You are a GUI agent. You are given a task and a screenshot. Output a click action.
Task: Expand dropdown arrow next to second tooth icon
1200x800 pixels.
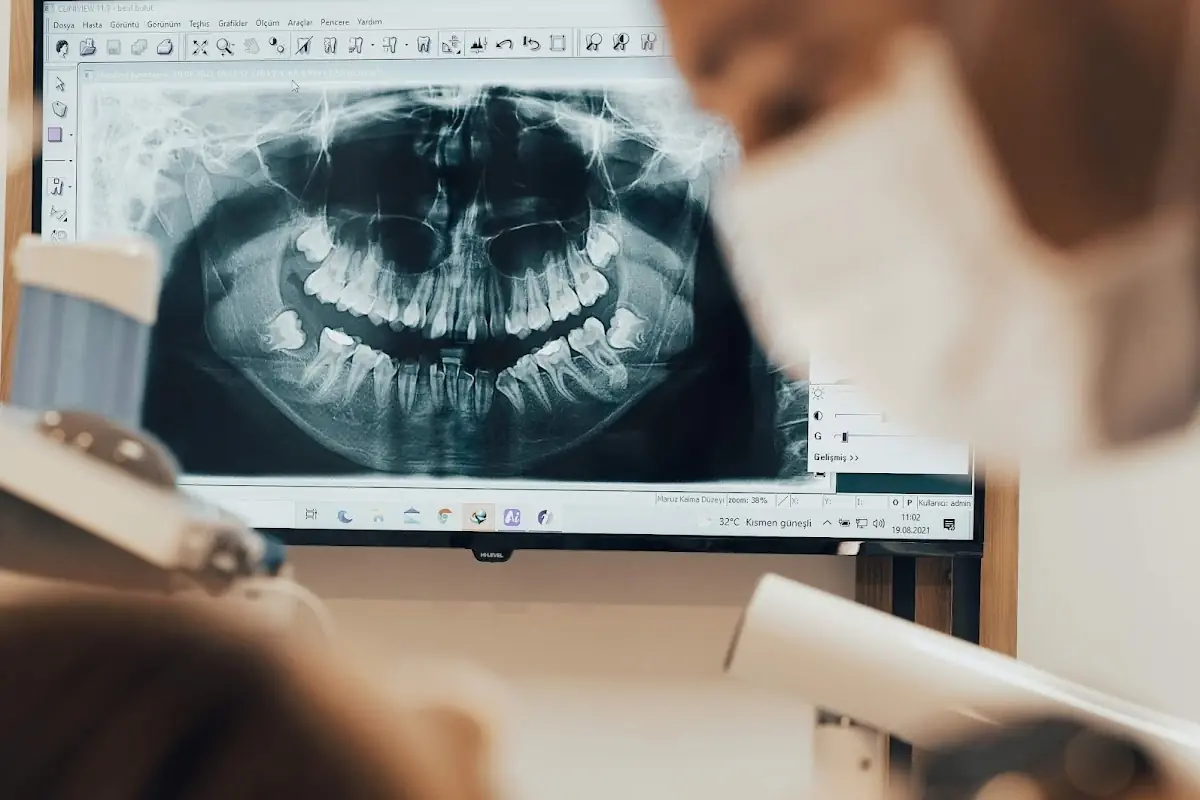[x=372, y=45]
